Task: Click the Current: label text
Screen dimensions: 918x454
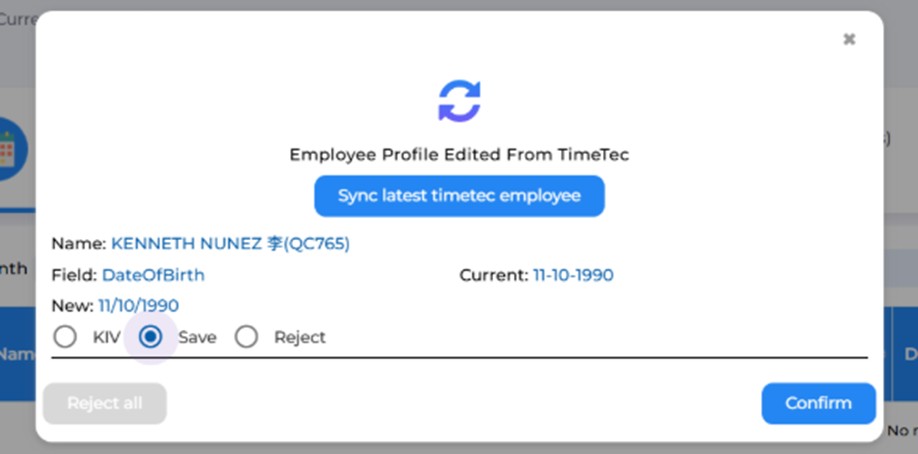Action: coord(494,275)
